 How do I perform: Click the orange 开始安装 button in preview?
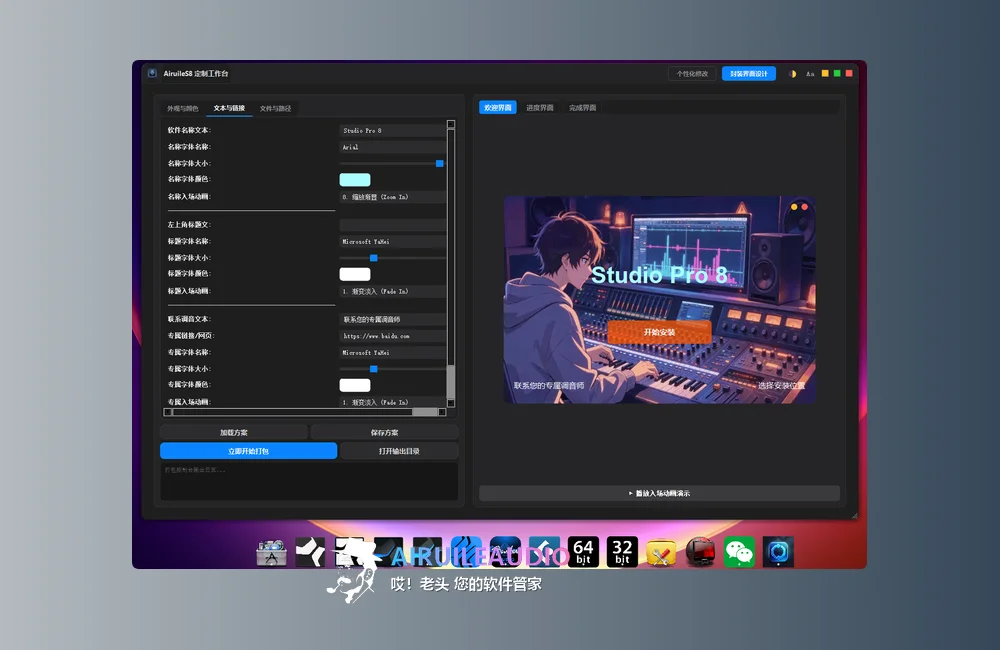point(659,332)
